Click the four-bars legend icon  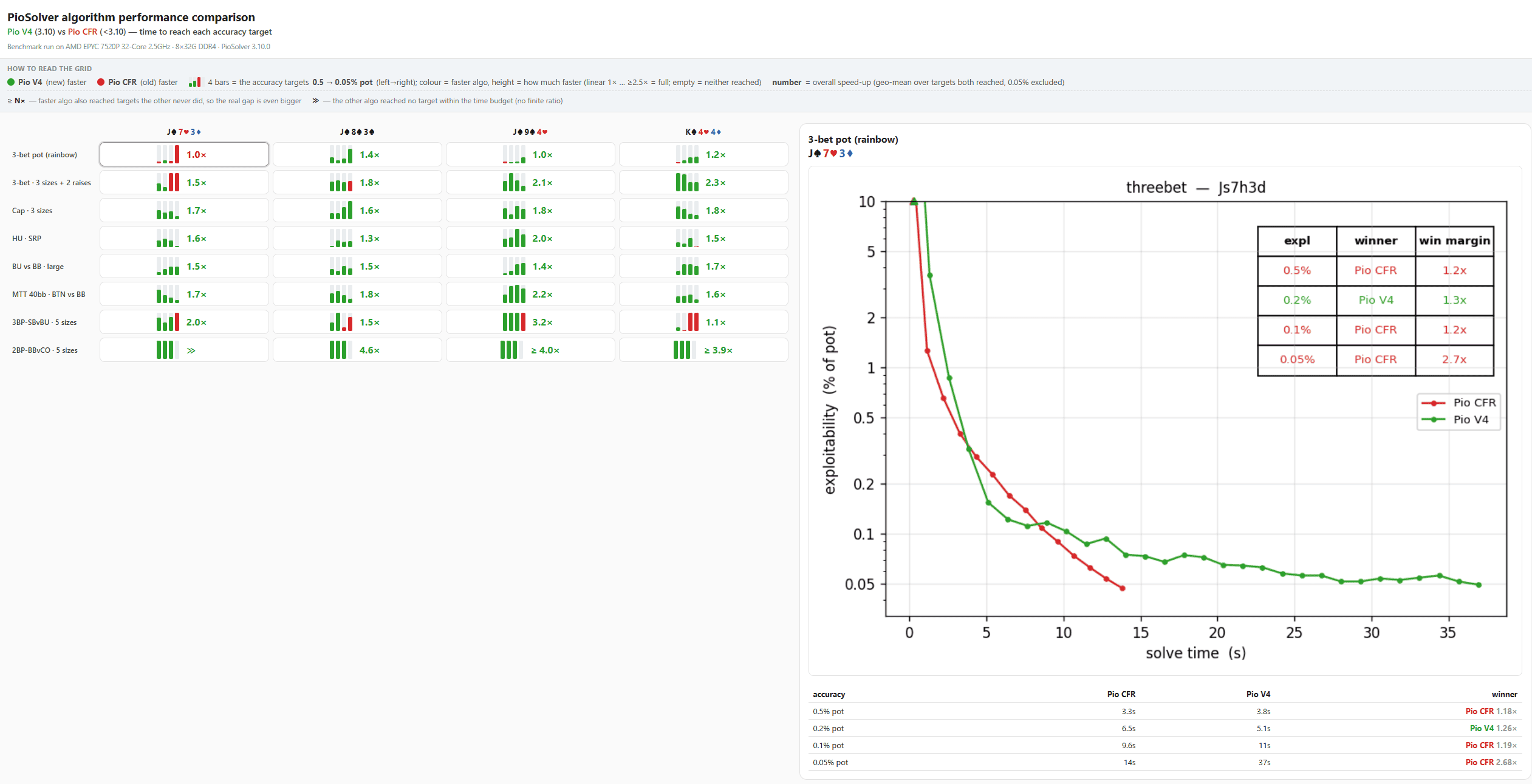coord(195,82)
